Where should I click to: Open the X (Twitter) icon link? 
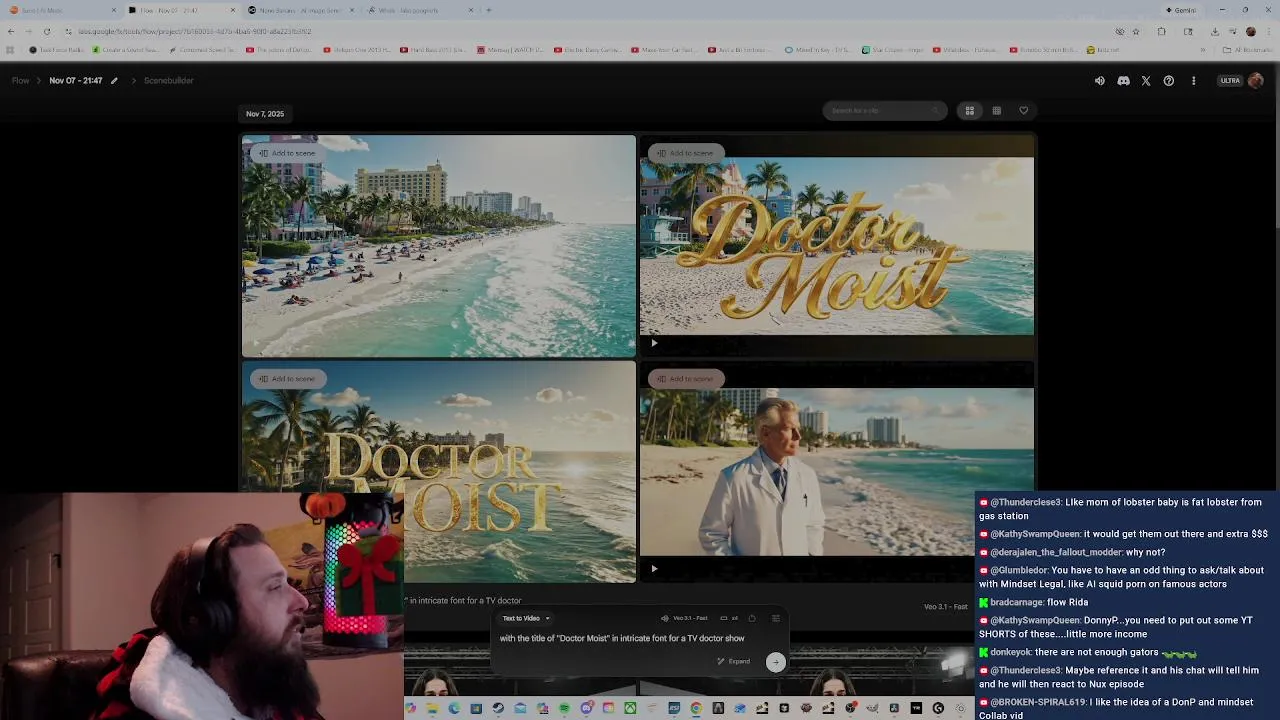click(1146, 81)
